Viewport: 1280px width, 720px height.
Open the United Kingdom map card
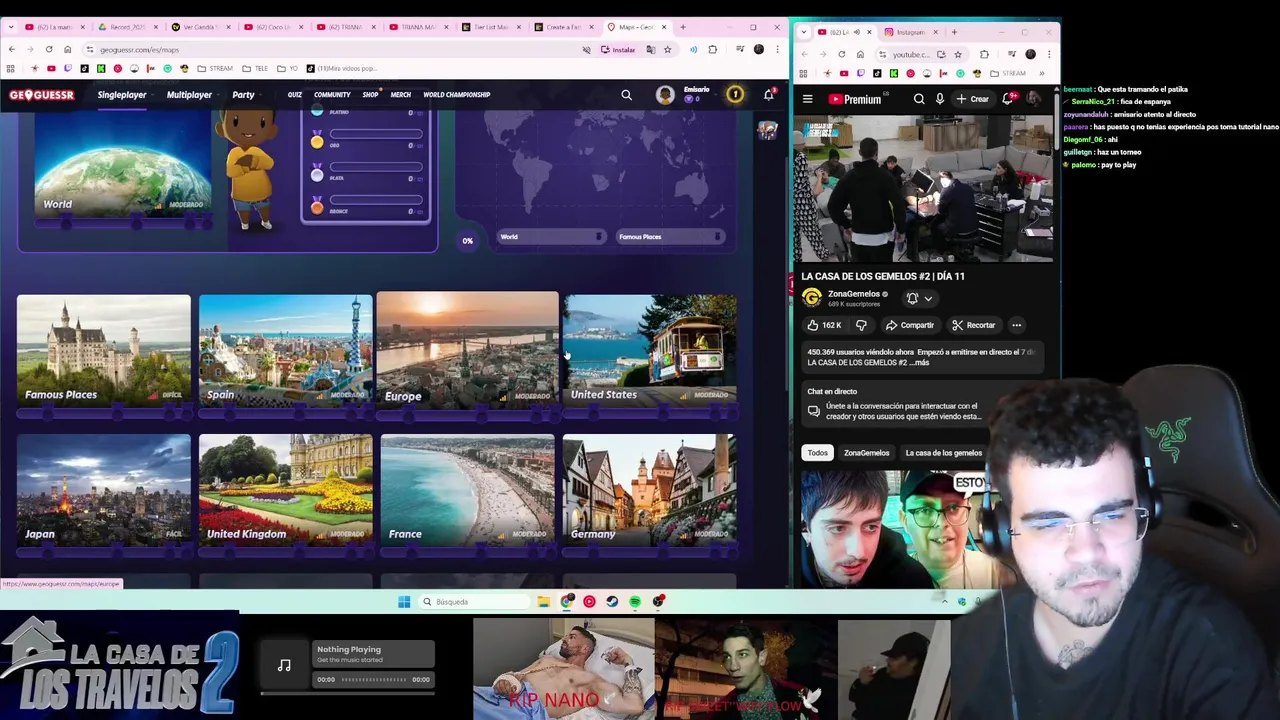pyautogui.click(x=285, y=489)
